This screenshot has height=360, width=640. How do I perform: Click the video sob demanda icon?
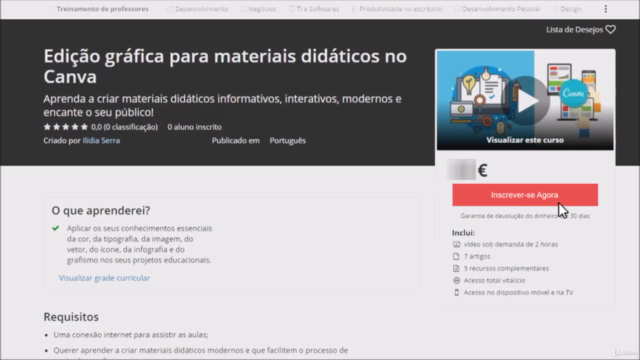click(x=456, y=244)
